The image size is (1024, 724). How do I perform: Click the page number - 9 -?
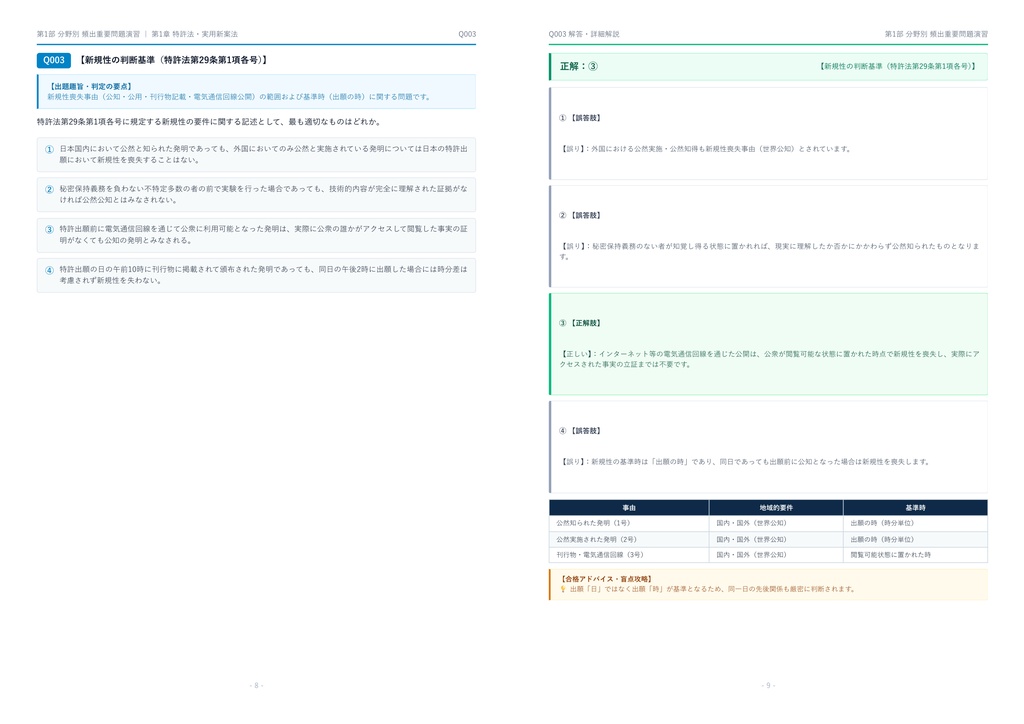(x=768, y=685)
